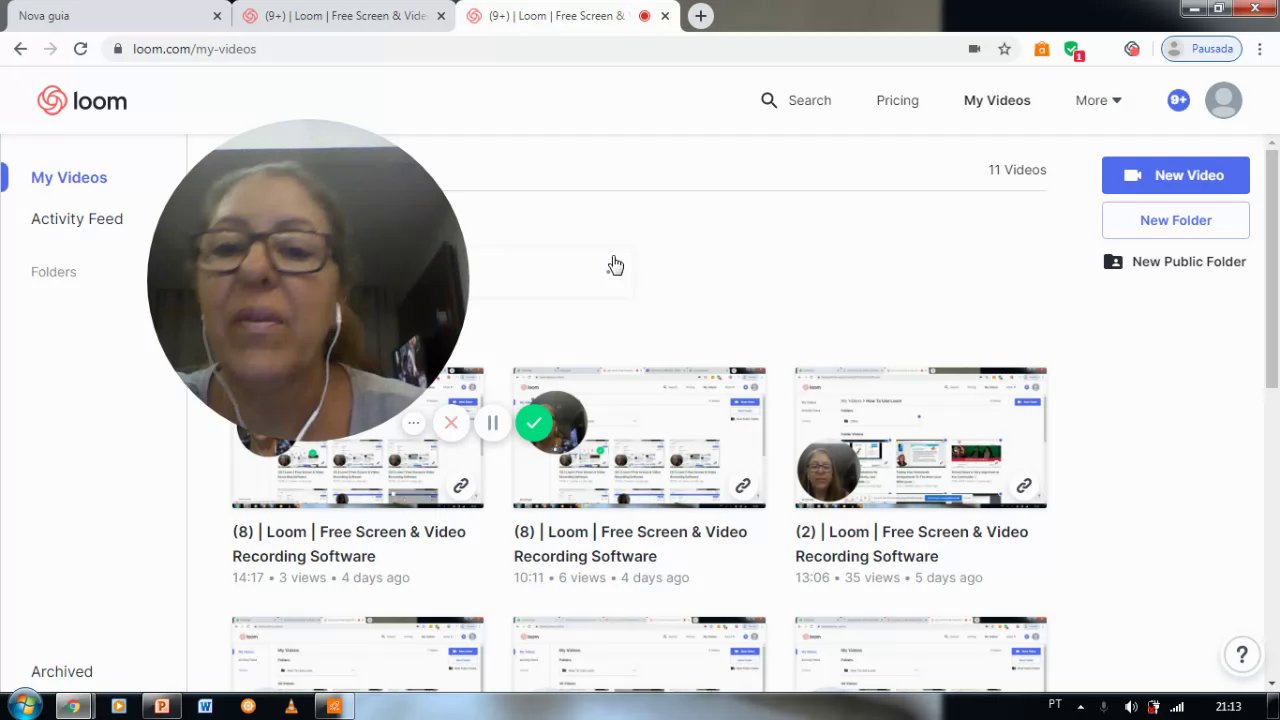Open My Videos in the top navigation
Viewport: 1280px width, 720px height.
[997, 100]
